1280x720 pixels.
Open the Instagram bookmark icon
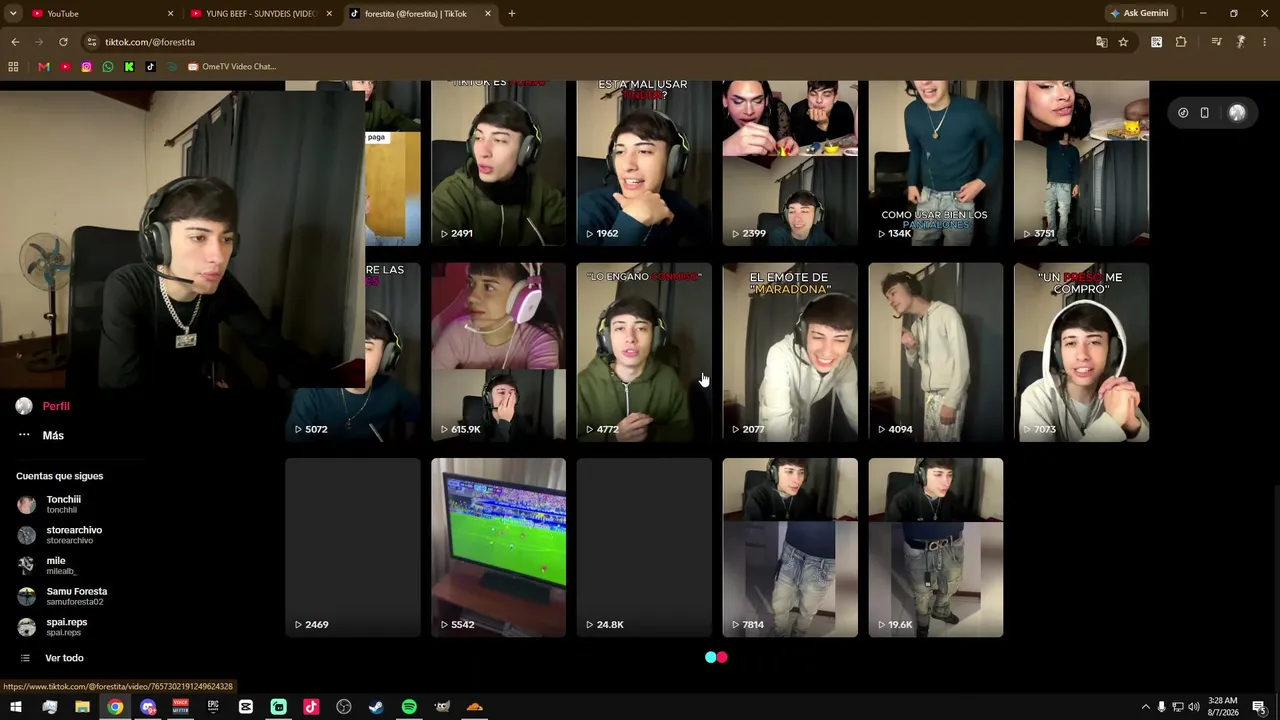click(x=87, y=67)
